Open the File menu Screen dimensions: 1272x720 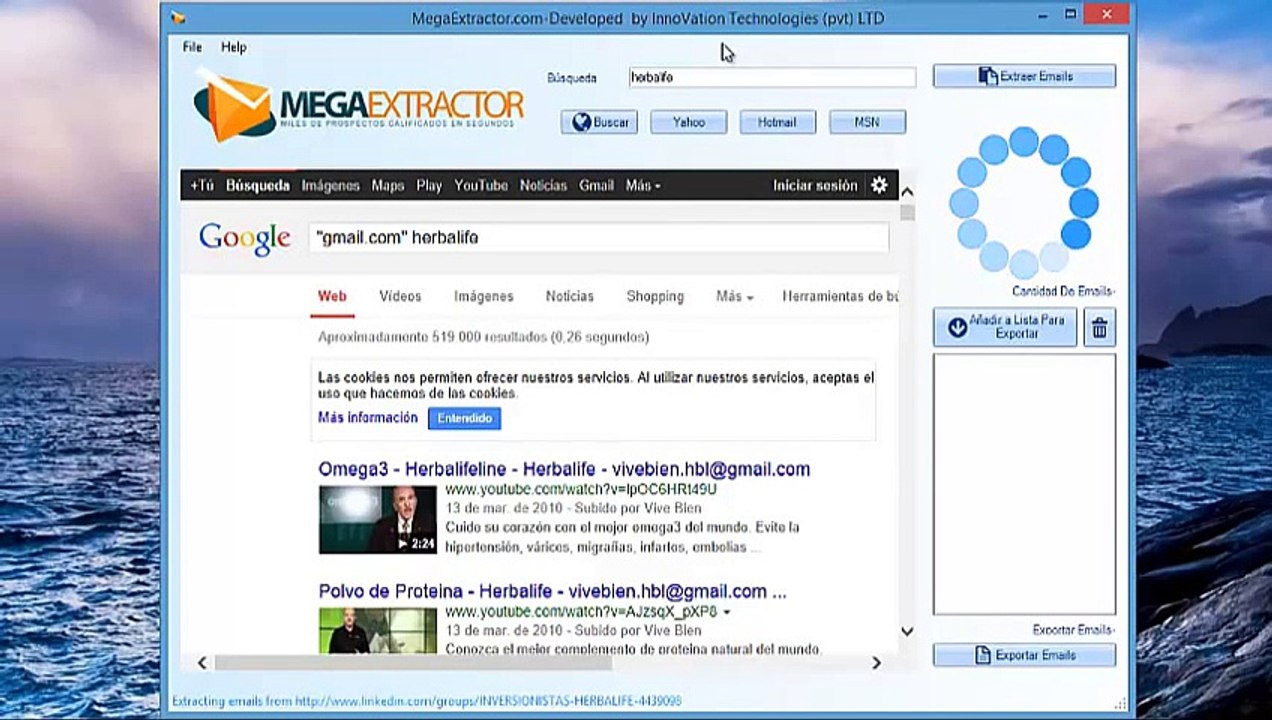pos(192,47)
